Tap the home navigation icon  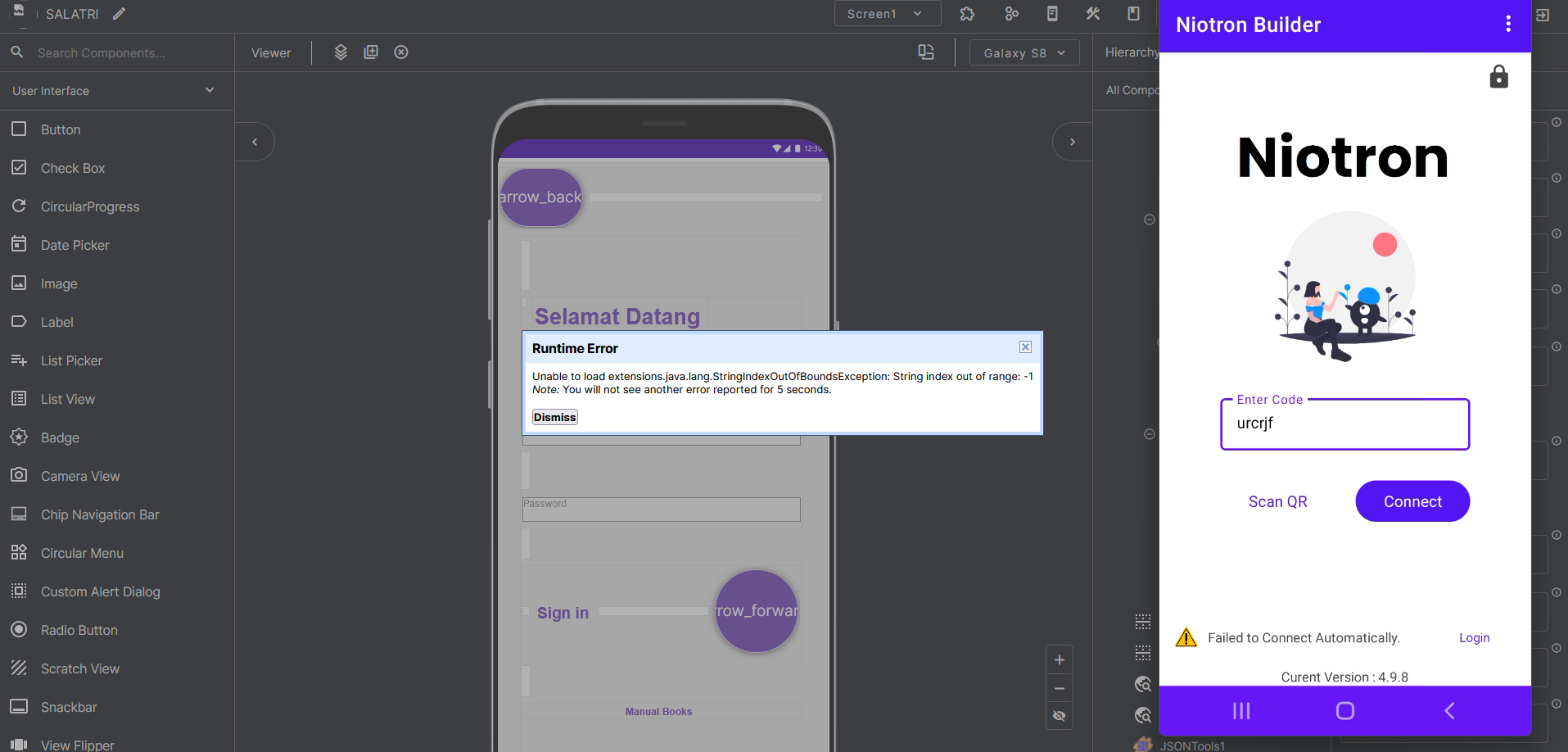pos(1345,711)
